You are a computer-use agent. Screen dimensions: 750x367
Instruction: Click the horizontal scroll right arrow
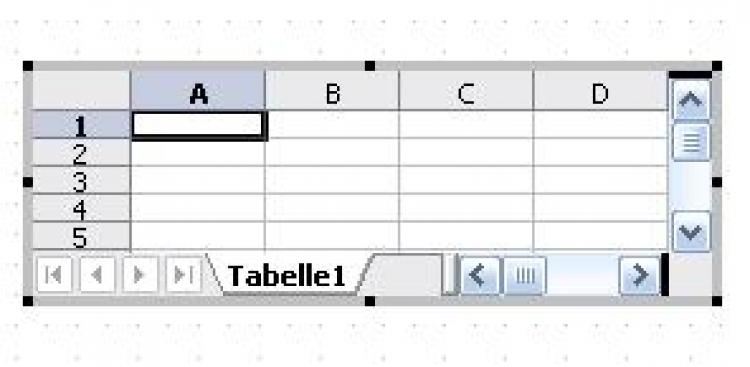640,275
